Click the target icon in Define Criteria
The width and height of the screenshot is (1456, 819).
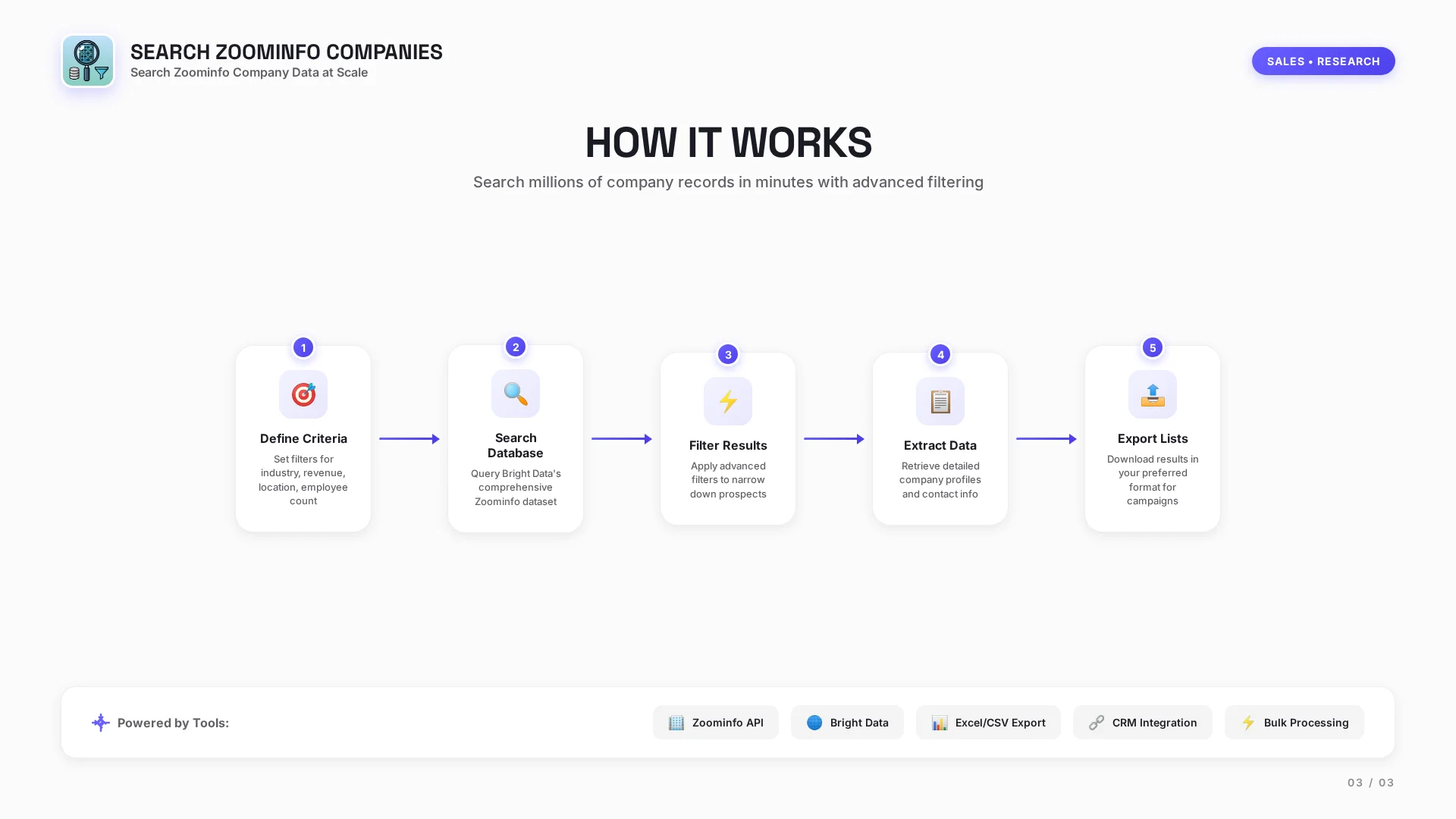coord(303,394)
